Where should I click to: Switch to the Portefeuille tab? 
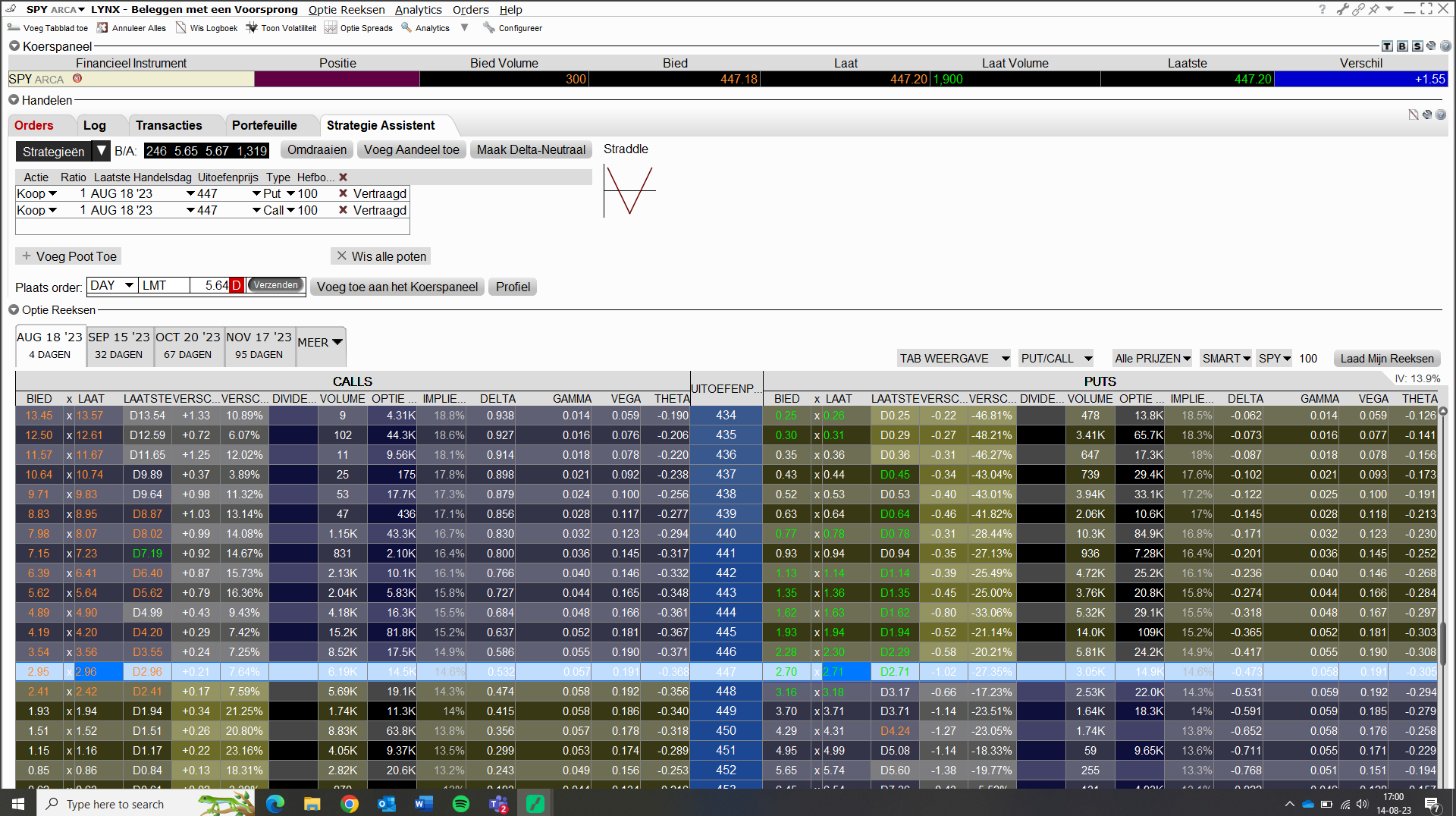[x=264, y=125]
